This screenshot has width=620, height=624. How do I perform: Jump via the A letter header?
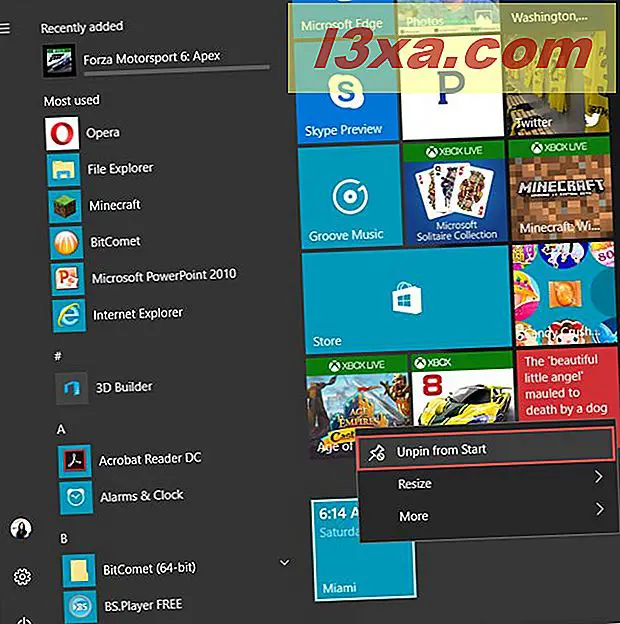pos(61,429)
